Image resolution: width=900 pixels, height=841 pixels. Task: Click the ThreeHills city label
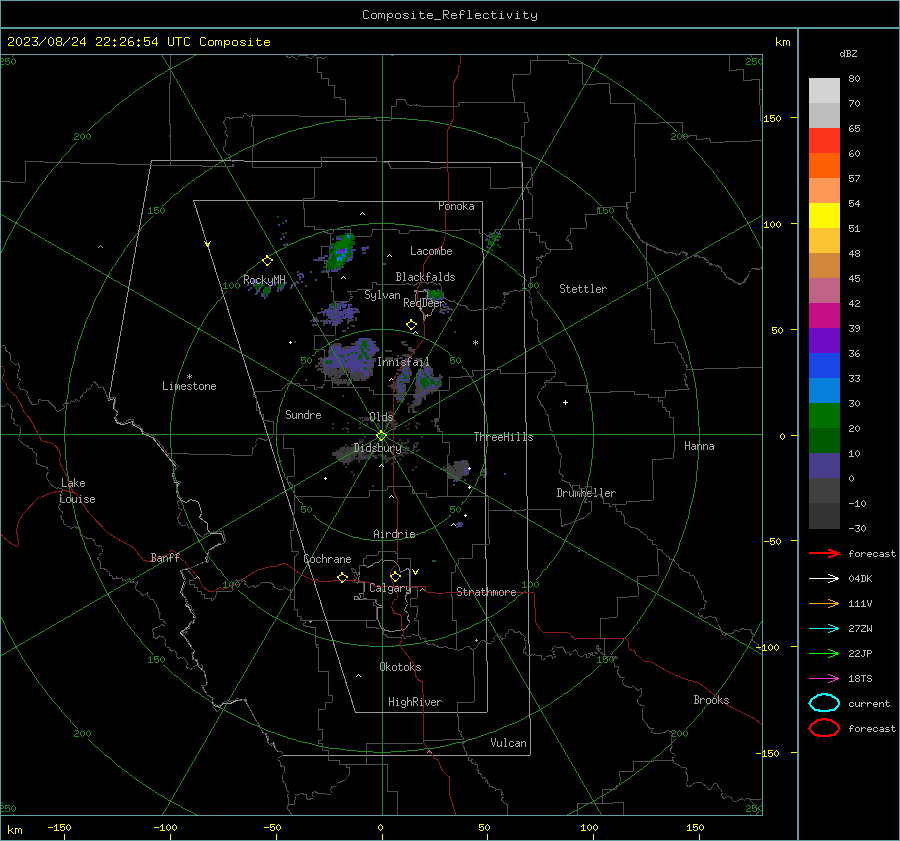[x=503, y=437]
